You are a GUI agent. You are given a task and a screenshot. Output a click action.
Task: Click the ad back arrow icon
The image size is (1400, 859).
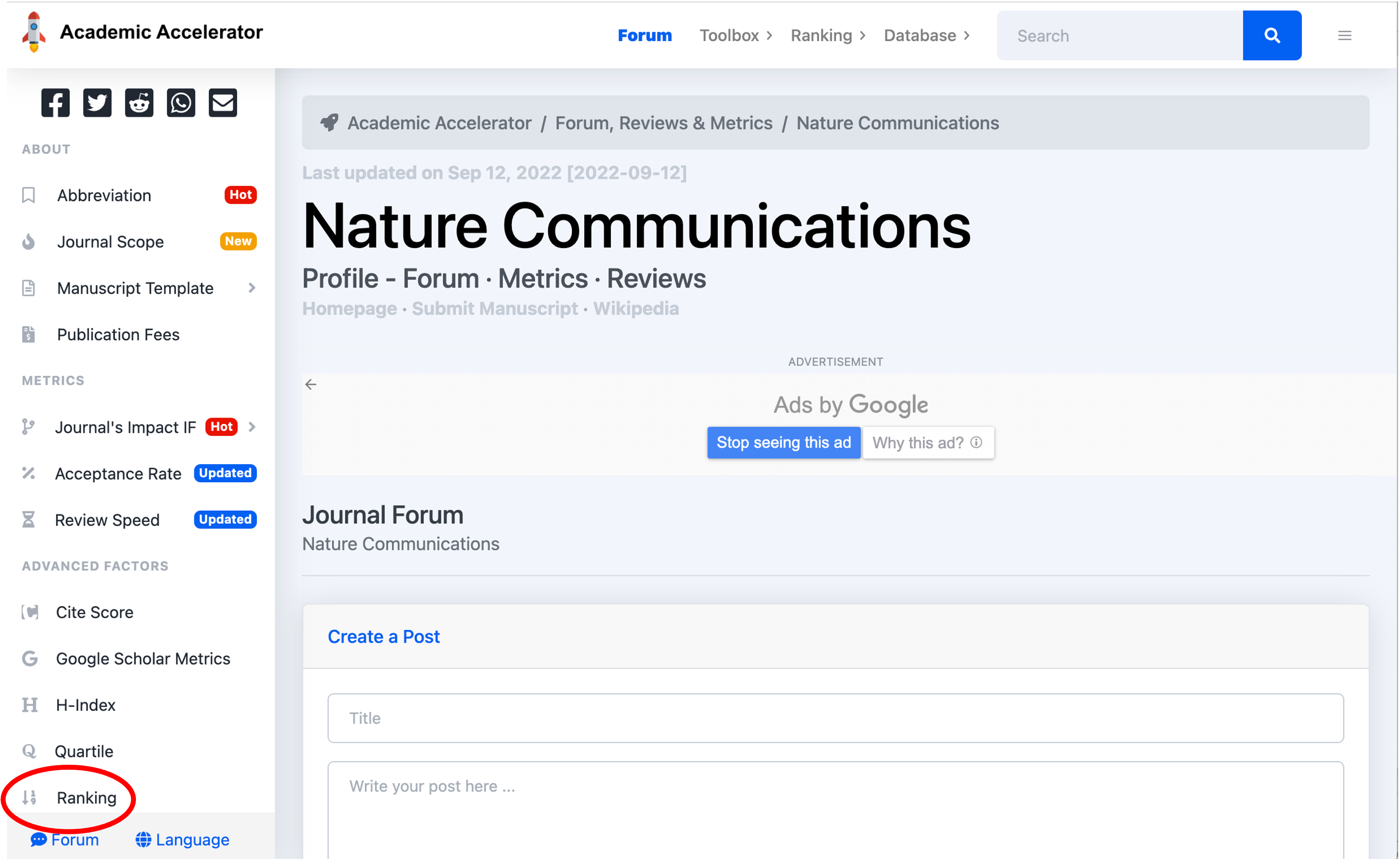(311, 385)
